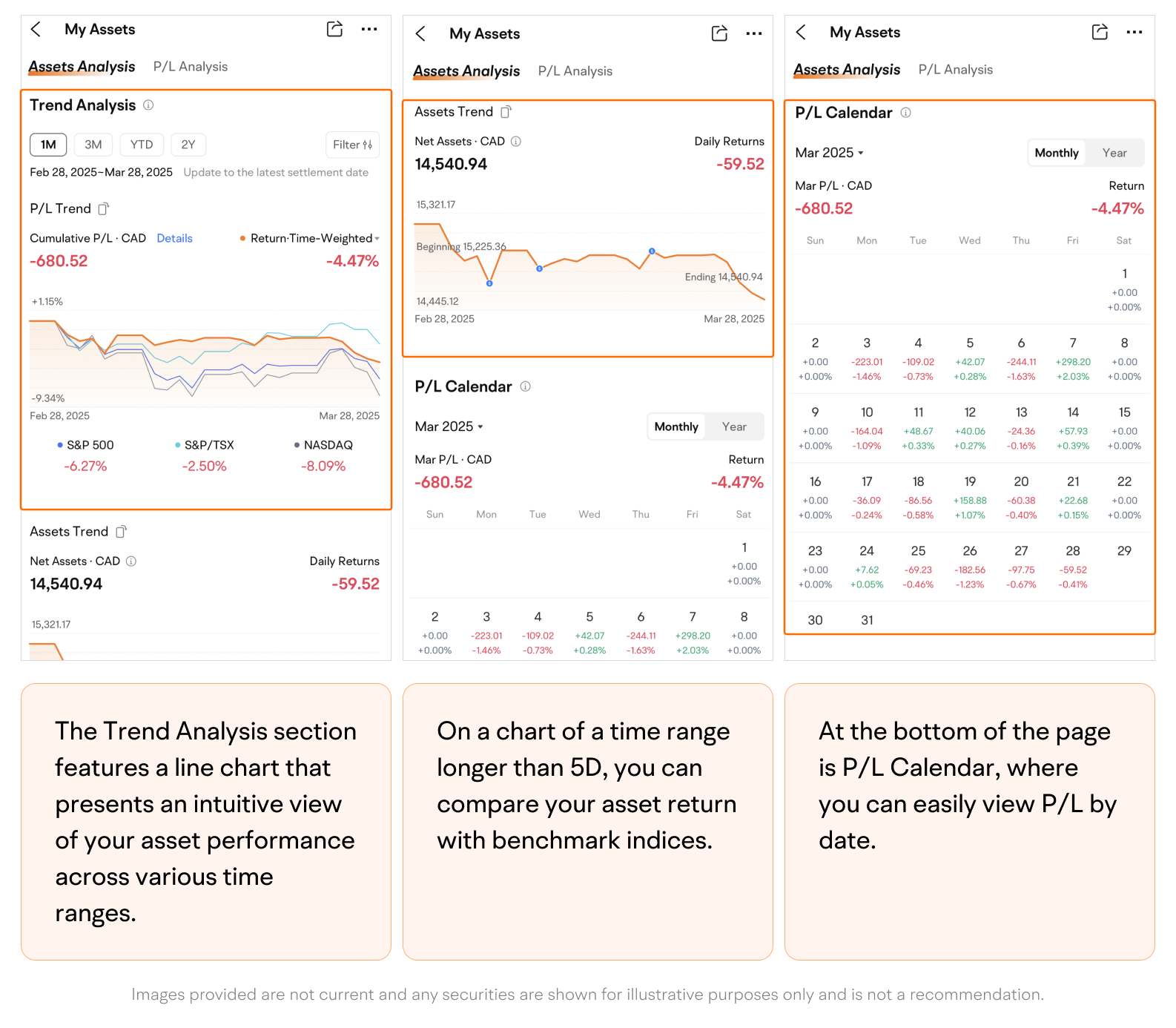Open the Mar 2025 month dropdown in the middle panel
Screen dimensions: 1176x1028
coord(449,426)
